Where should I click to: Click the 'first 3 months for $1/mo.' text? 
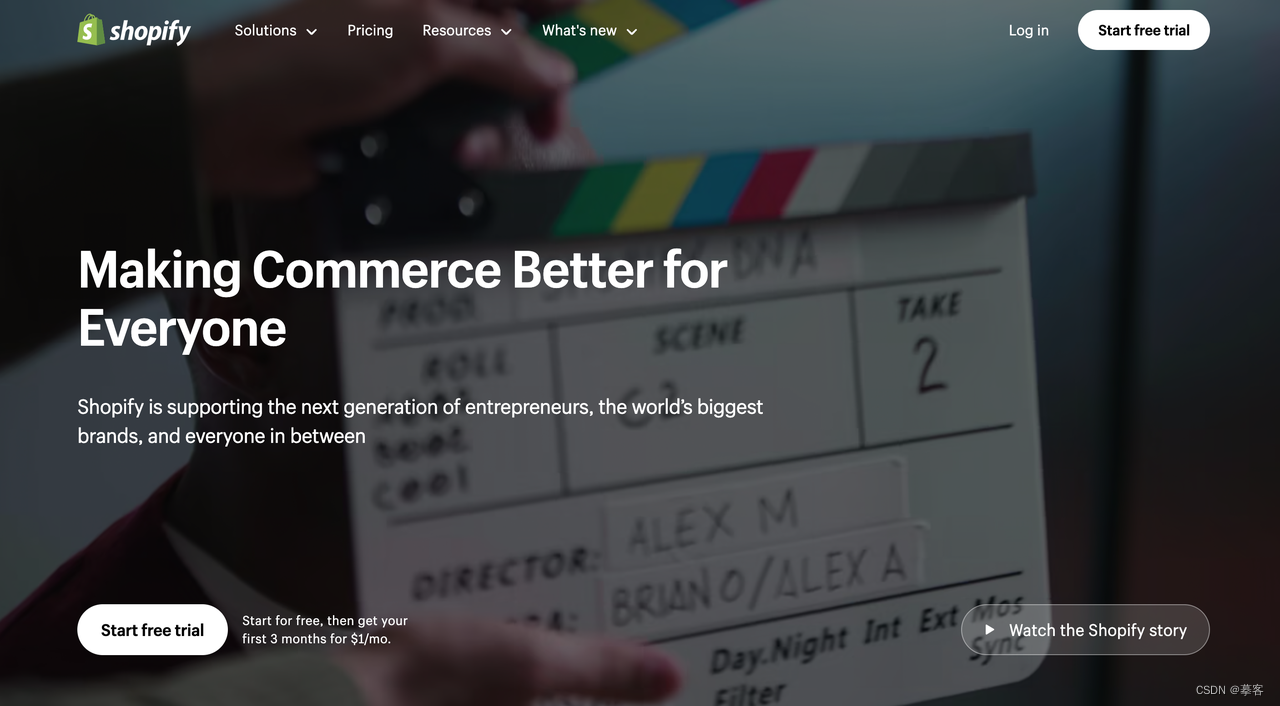[x=316, y=639]
